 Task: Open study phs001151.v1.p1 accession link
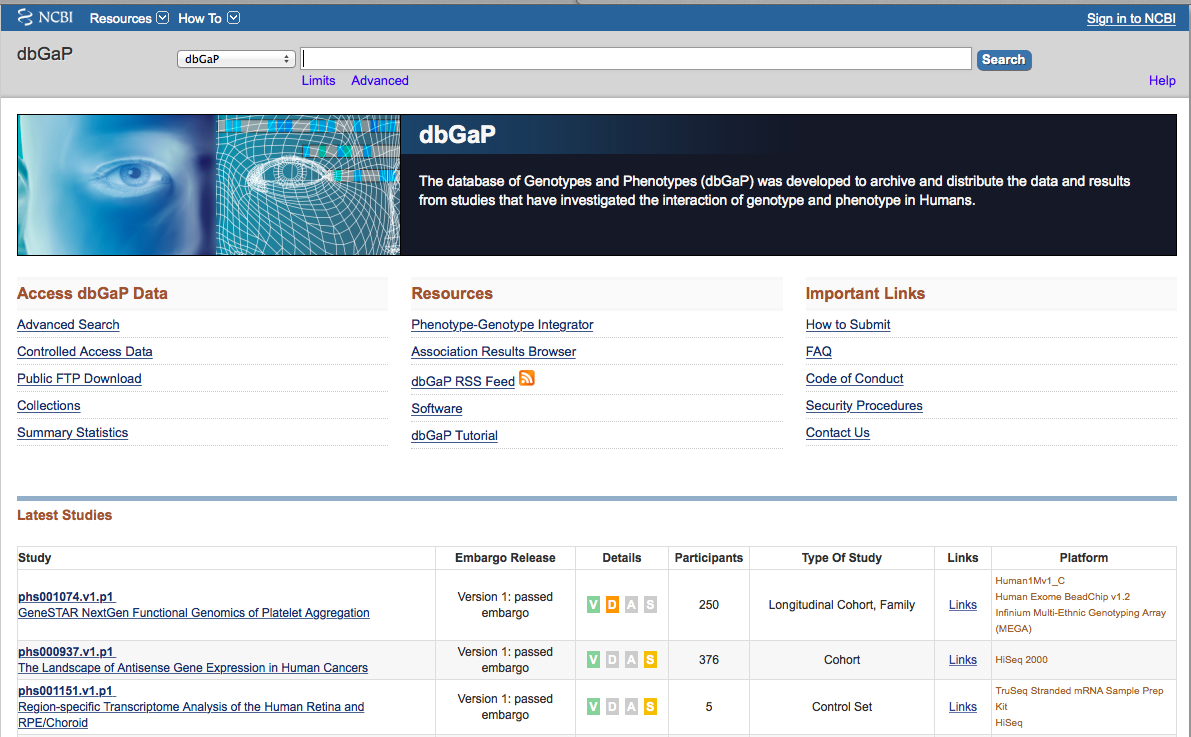66,691
